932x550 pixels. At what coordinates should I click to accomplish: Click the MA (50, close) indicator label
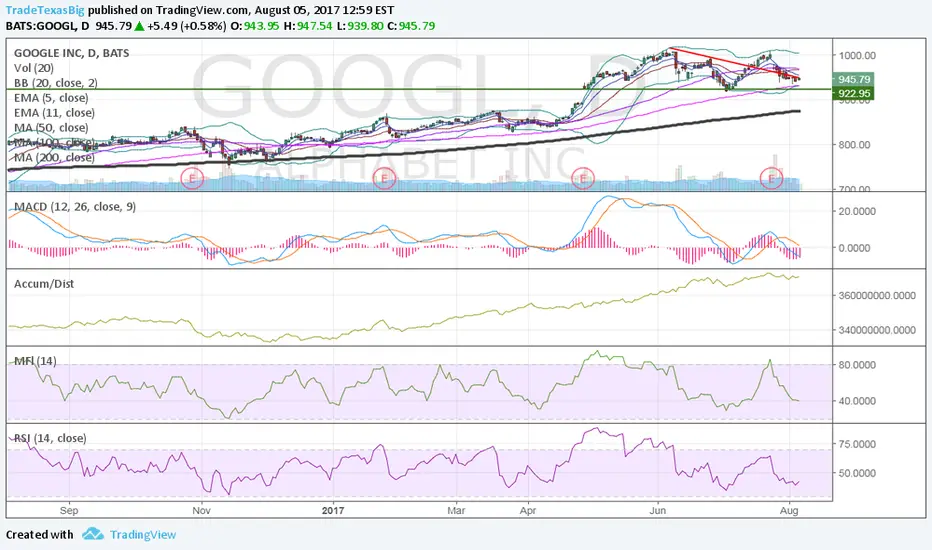pos(51,127)
